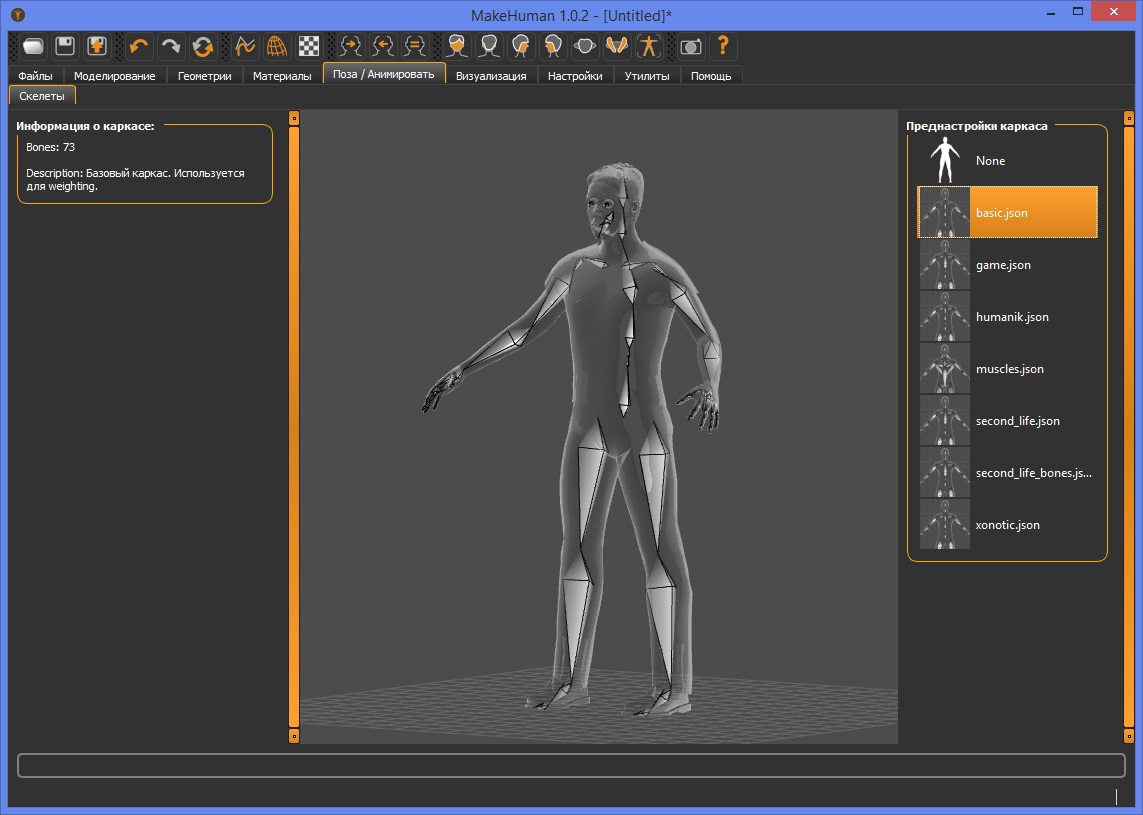Choose the game.json skeleton preset
Screen dimensions: 1143x815
coord(1007,265)
